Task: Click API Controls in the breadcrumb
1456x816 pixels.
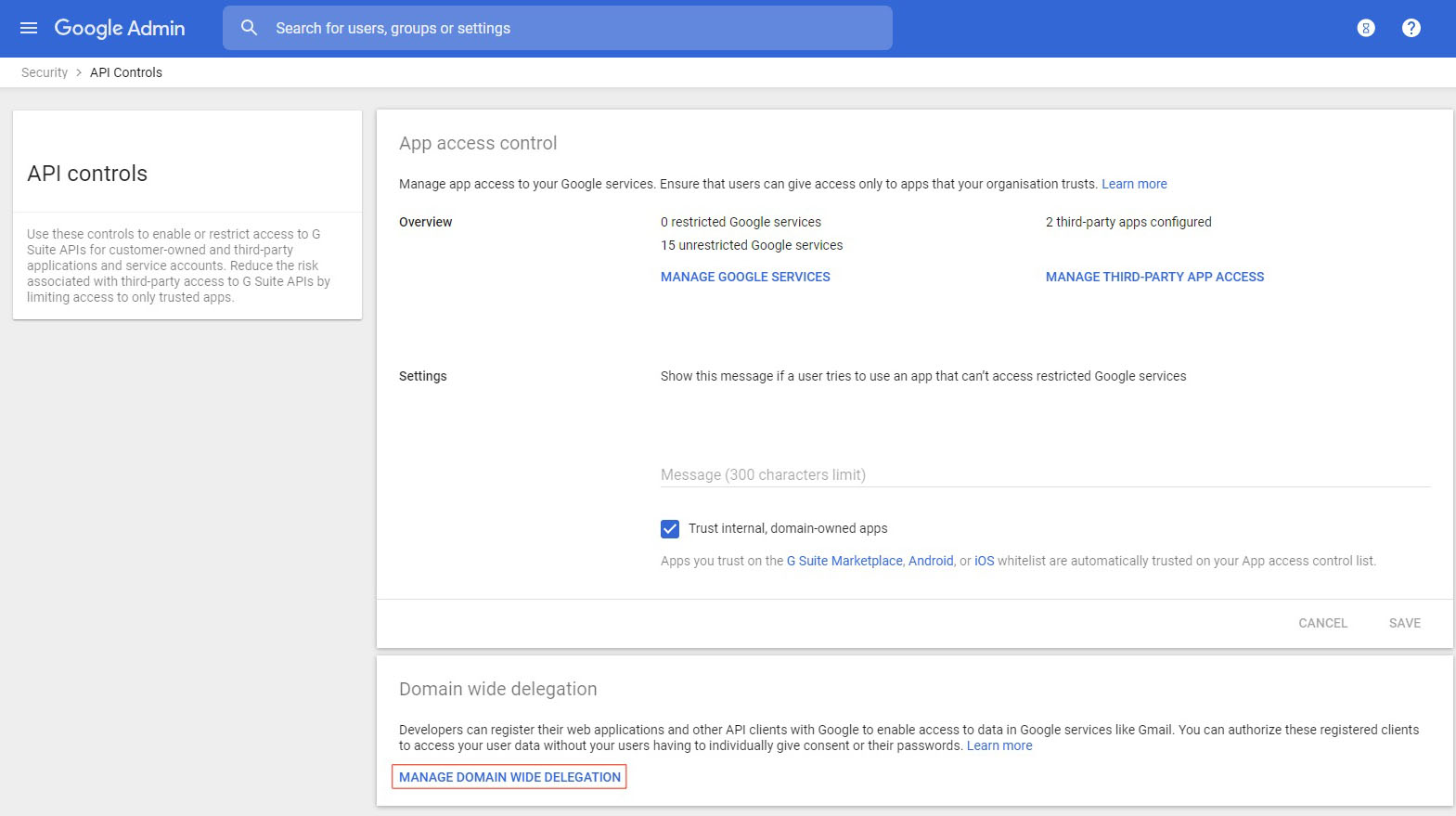Action: click(x=126, y=72)
